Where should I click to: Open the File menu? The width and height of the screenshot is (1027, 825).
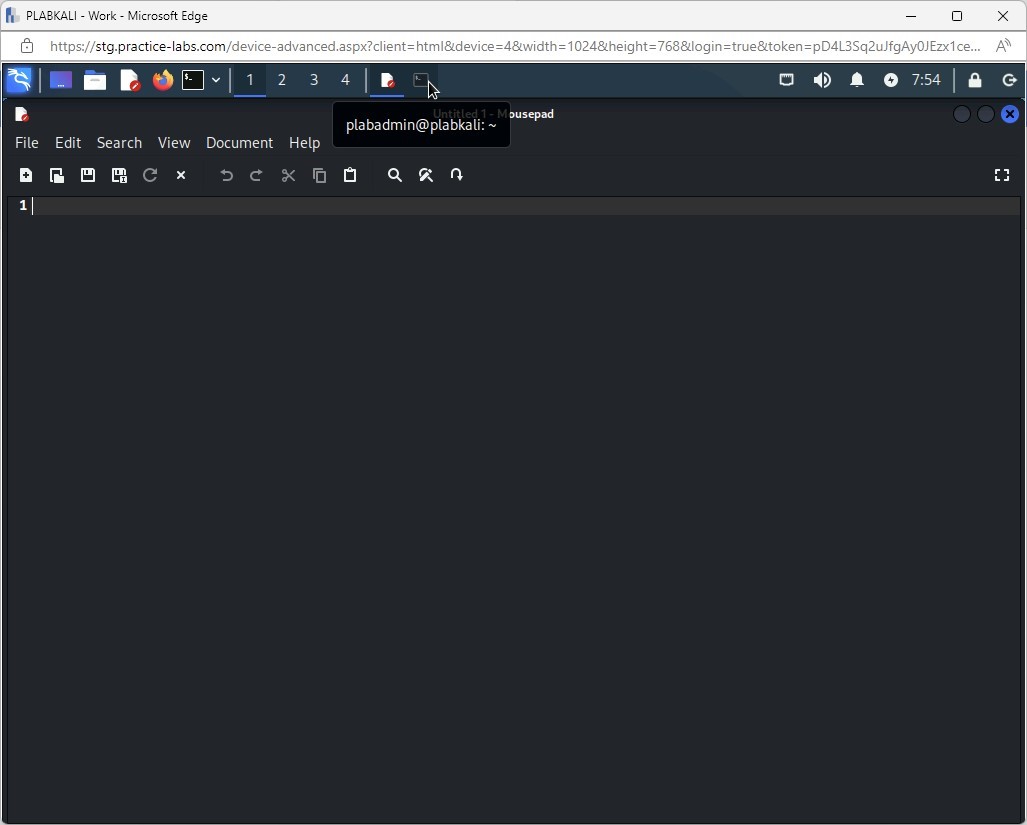point(27,143)
